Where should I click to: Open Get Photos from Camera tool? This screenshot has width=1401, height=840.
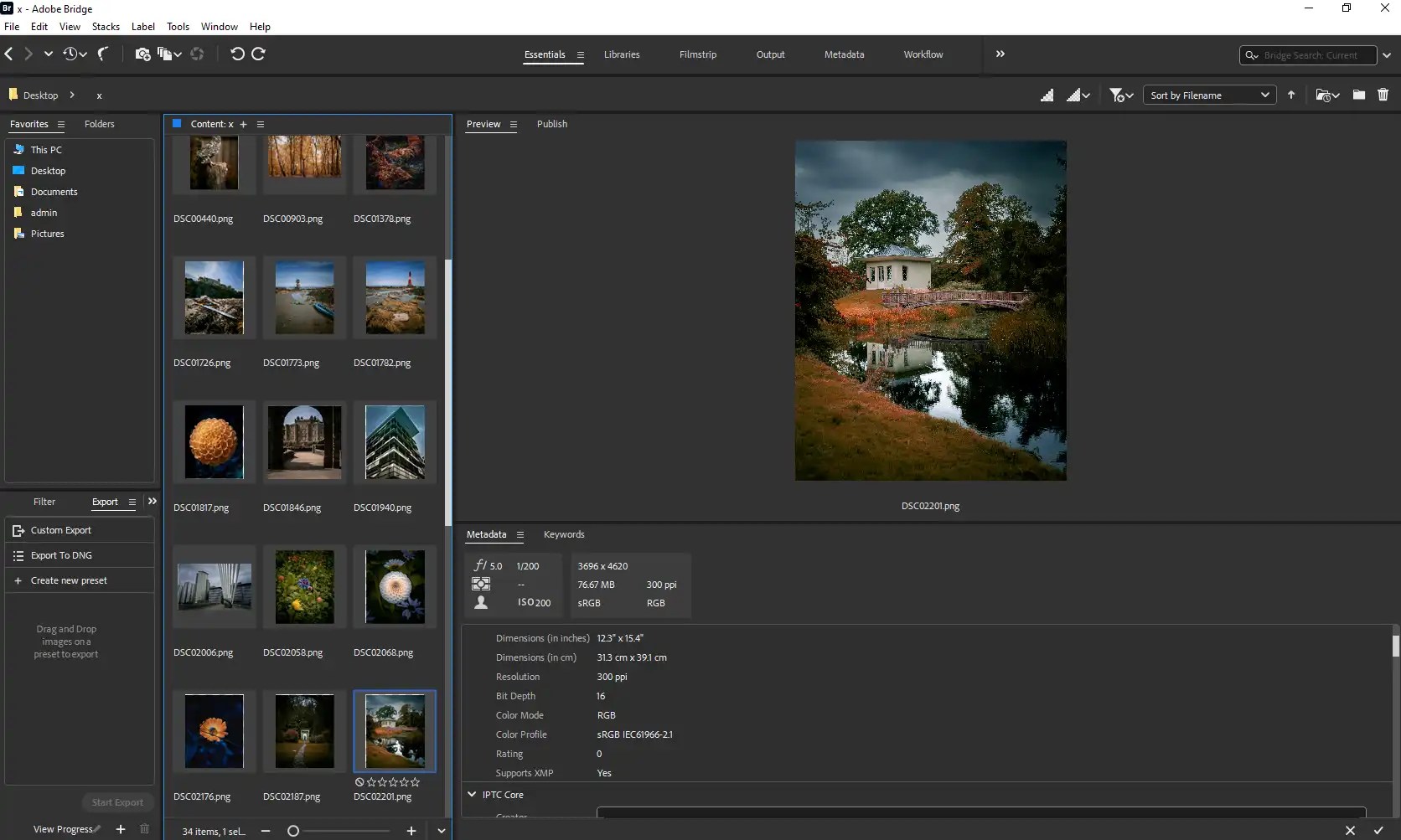[x=142, y=54]
